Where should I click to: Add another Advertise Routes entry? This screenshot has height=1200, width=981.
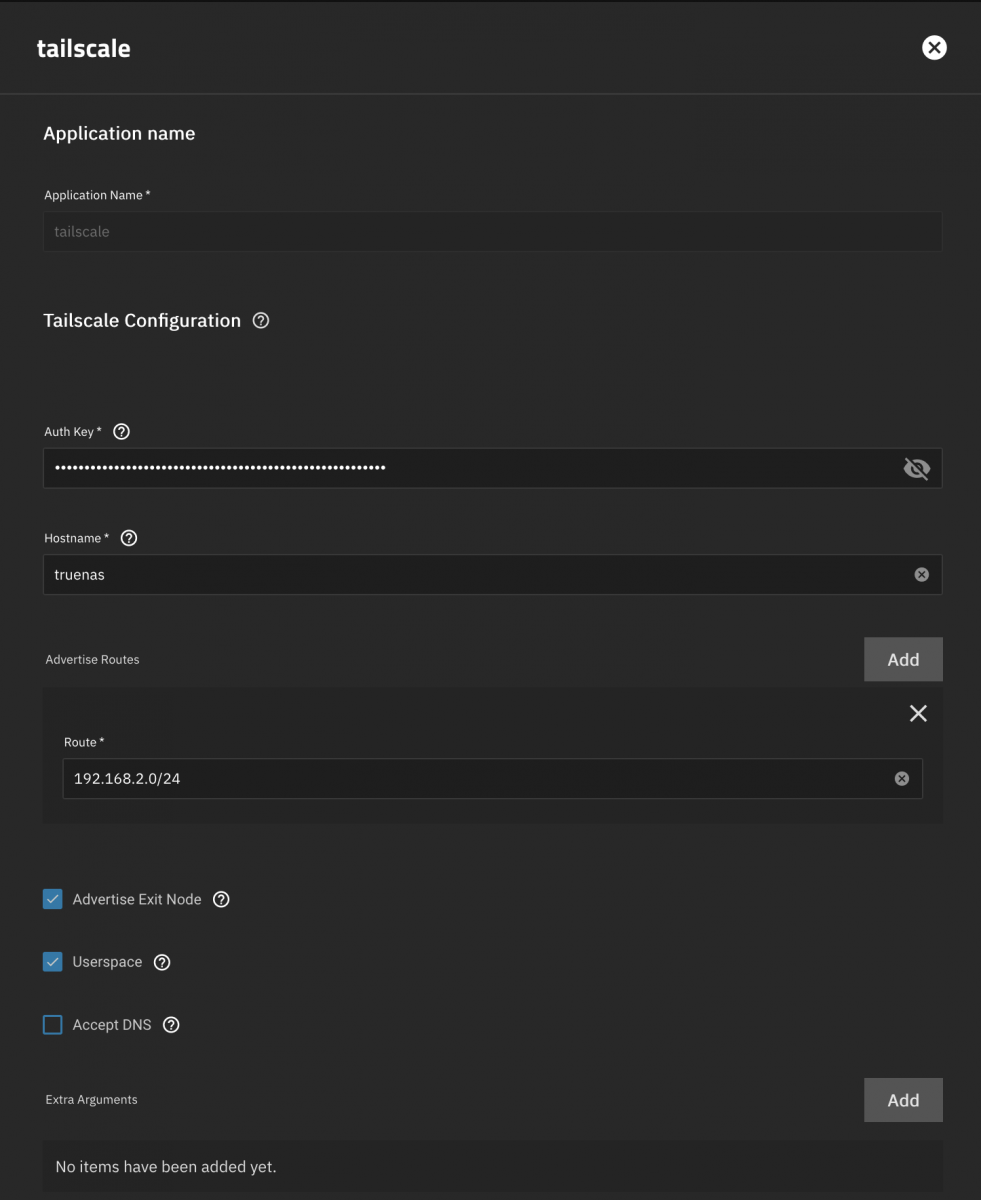pos(903,659)
